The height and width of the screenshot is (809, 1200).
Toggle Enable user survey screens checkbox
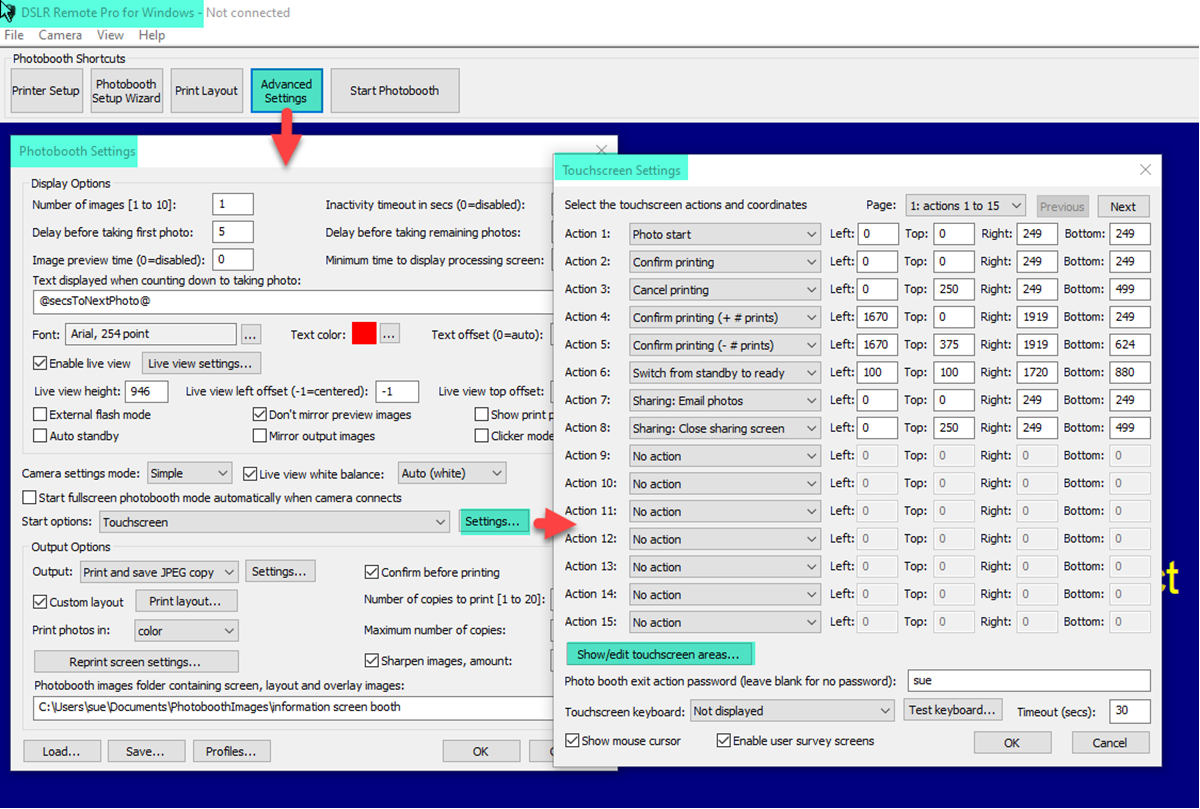tap(724, 741)
